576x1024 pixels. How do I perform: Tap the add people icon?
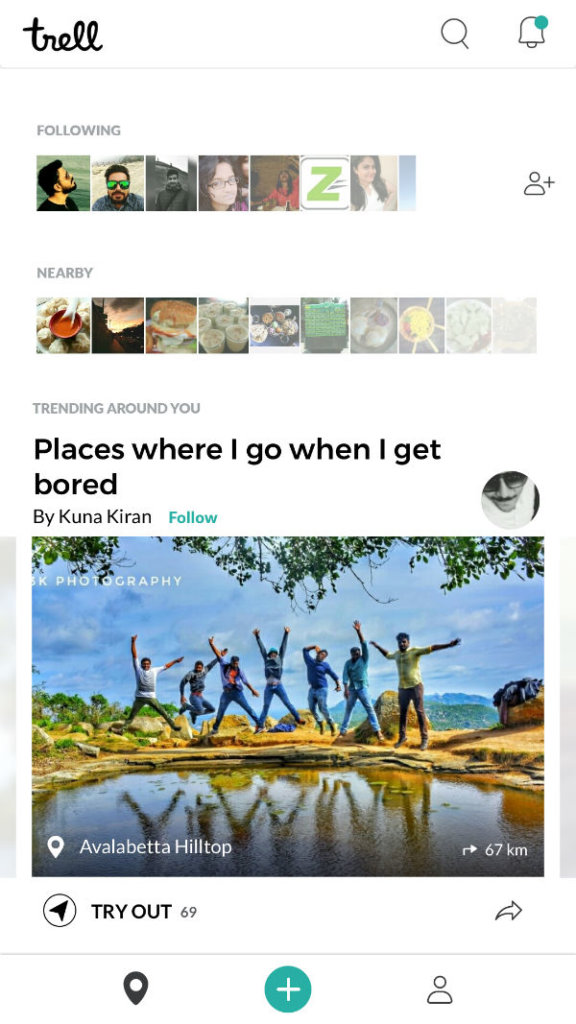(539, 184)
